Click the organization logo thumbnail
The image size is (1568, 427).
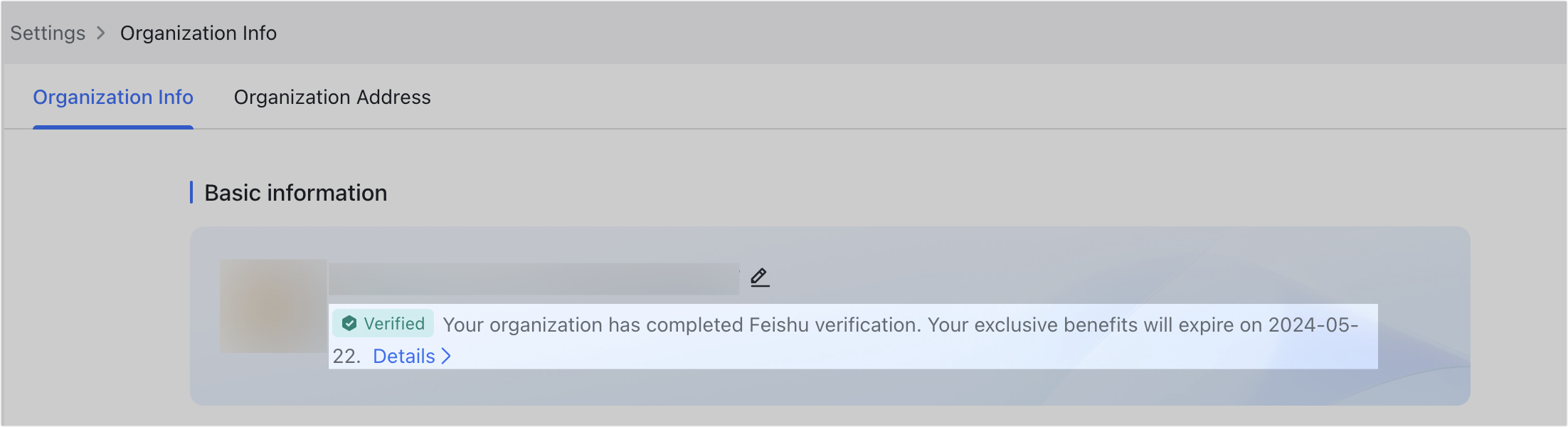click(272, 306)
